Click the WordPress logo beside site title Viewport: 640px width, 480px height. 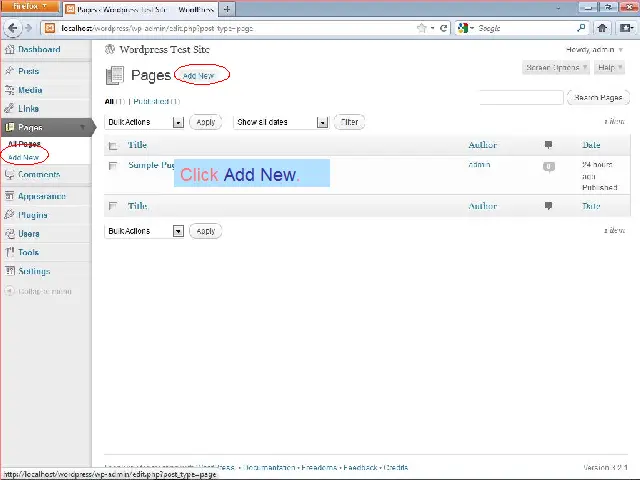[x=110, y=50]
